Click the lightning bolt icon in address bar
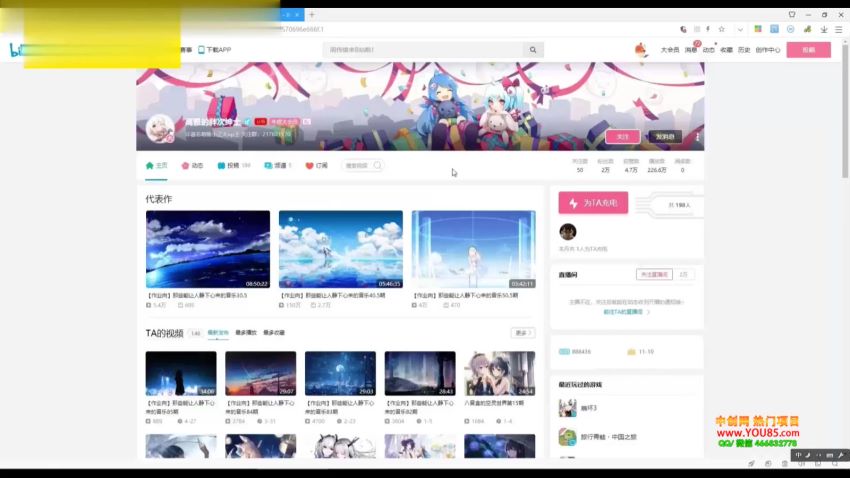This screenshot has height=478, width=850. pyautogui.click(x=708, y=29)
